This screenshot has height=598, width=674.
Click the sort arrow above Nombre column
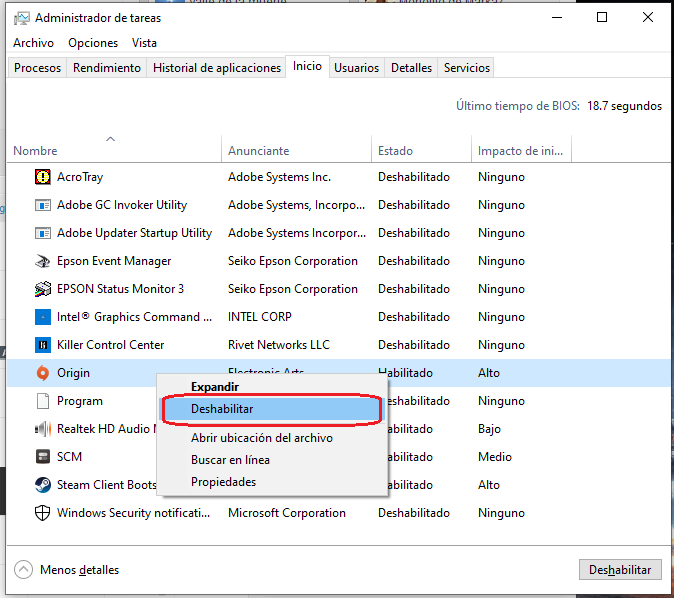(x=110, y=139)
